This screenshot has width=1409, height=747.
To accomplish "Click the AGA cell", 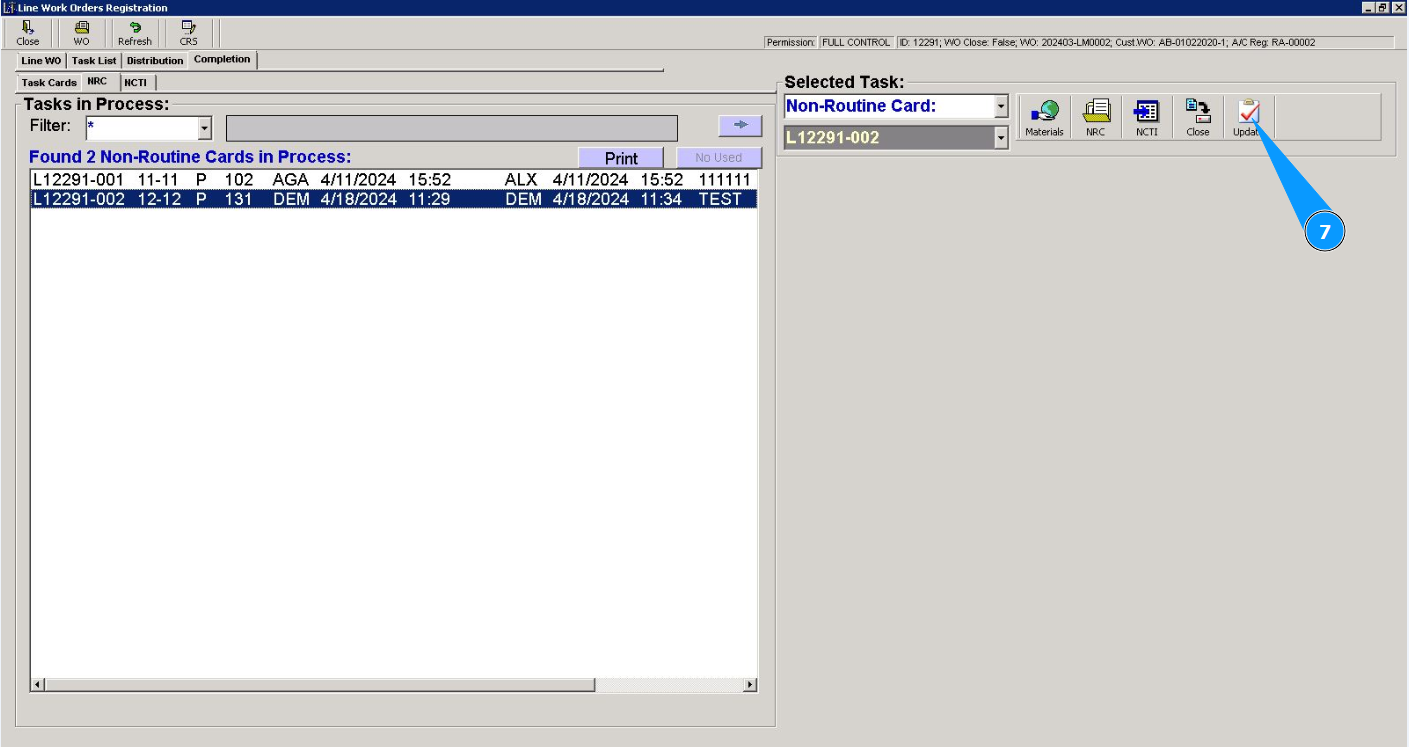I will pyautogui.click(x=291, y=180).
